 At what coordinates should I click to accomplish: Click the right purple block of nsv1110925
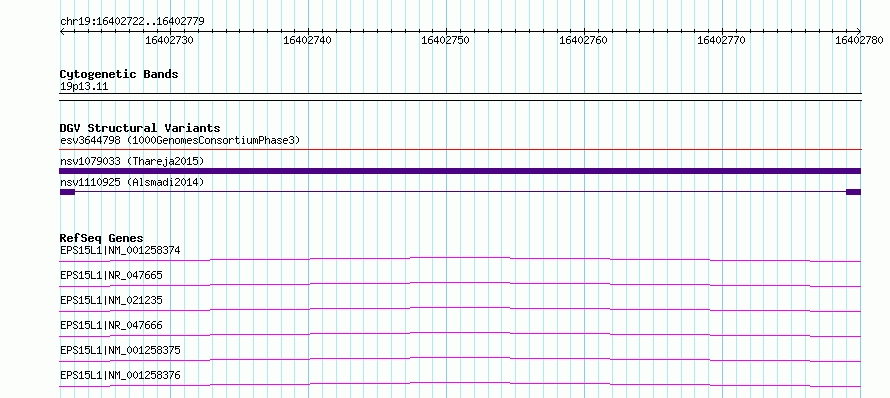853,192
